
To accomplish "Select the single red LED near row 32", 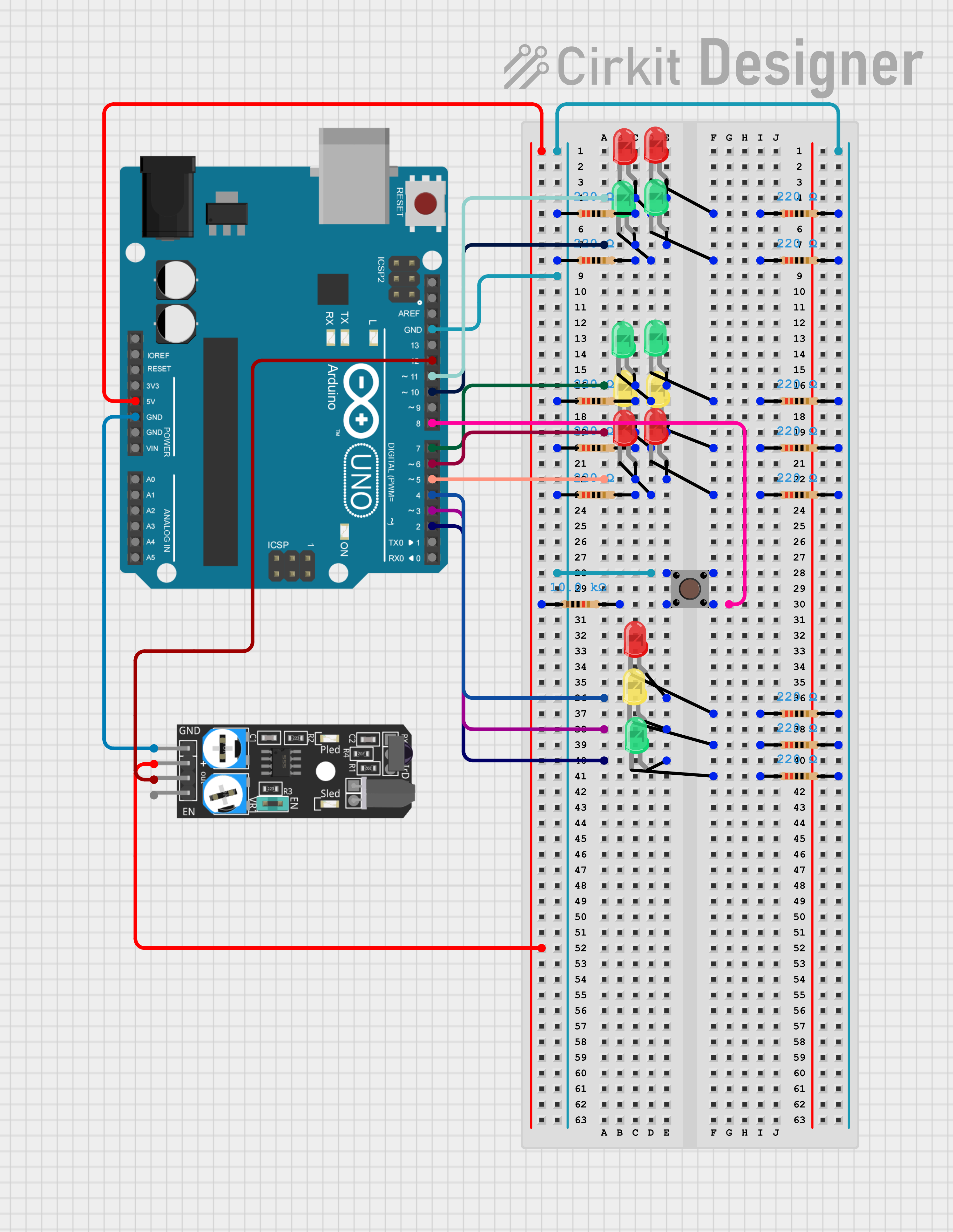I will coord(636,639).
